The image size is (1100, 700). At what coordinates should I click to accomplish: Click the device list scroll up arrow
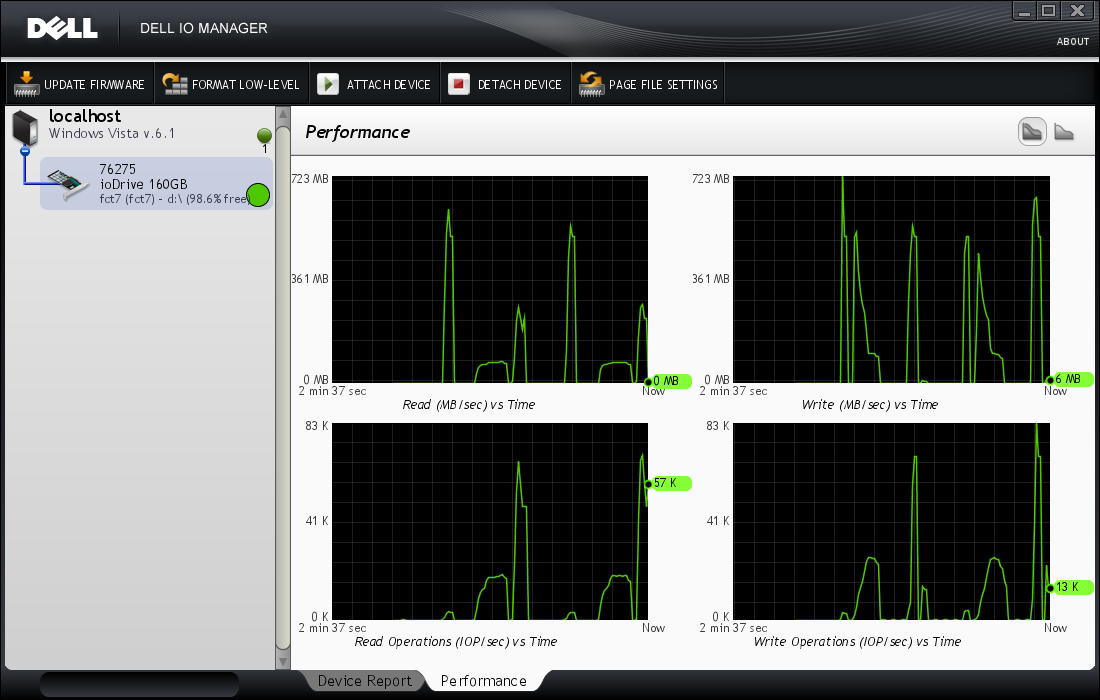tap(283, 114)
